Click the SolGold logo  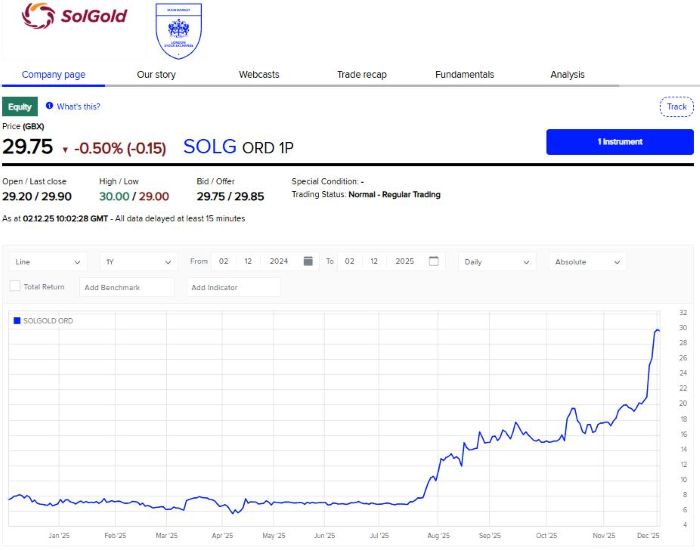(x=75, y=16)
